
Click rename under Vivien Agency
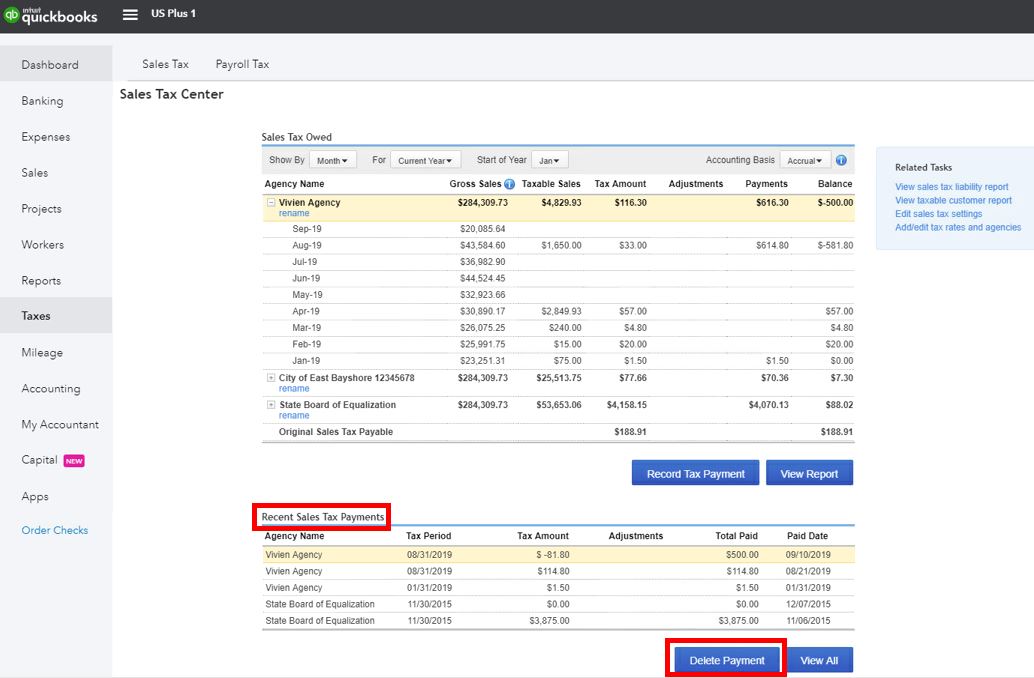[x=293, y=213]
